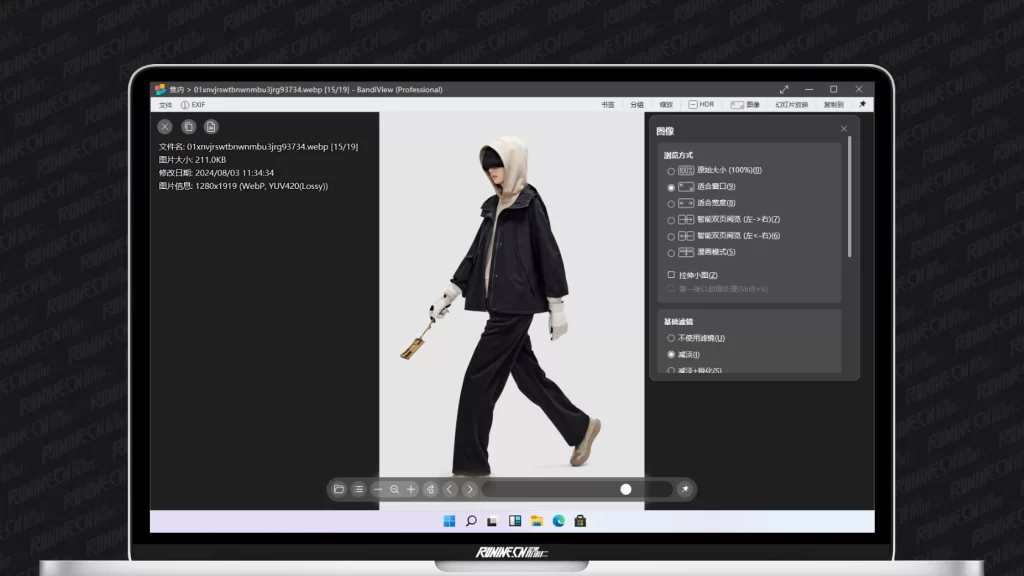Open the 书签 menu

[x=608, y=104]
